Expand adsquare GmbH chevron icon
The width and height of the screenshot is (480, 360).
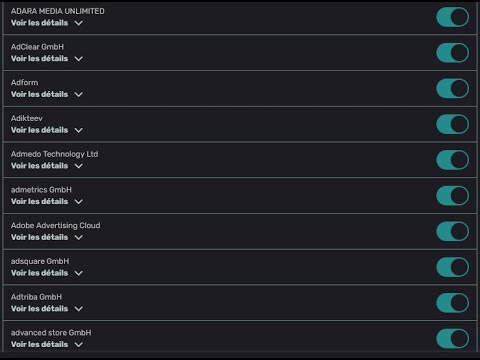tap(79, 273)
